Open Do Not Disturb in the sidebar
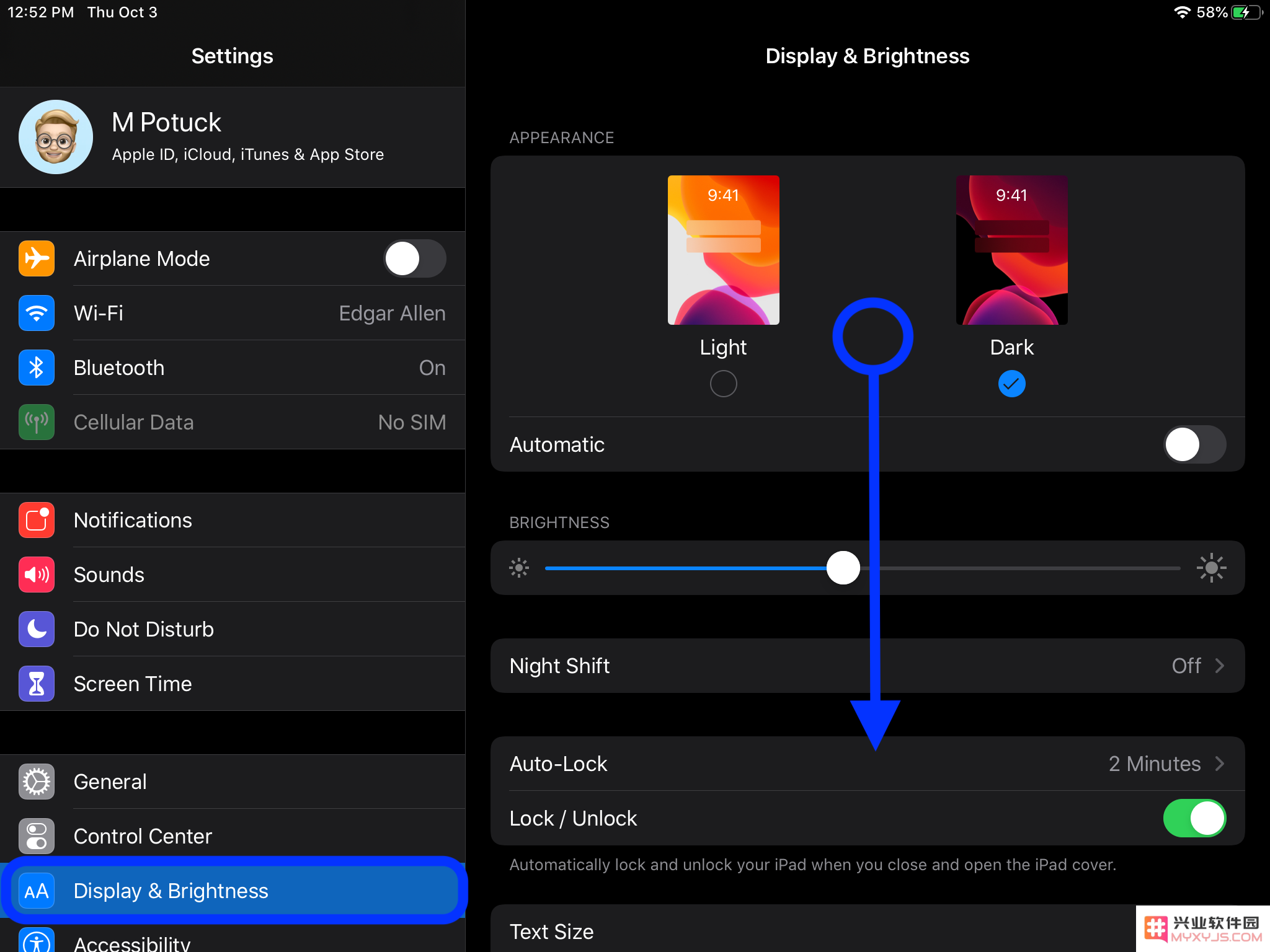 pos(233,629)
